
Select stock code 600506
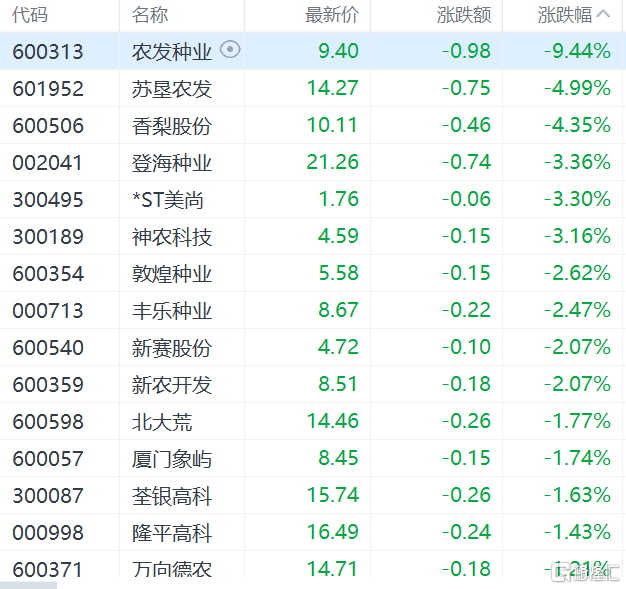click(48, 126)
